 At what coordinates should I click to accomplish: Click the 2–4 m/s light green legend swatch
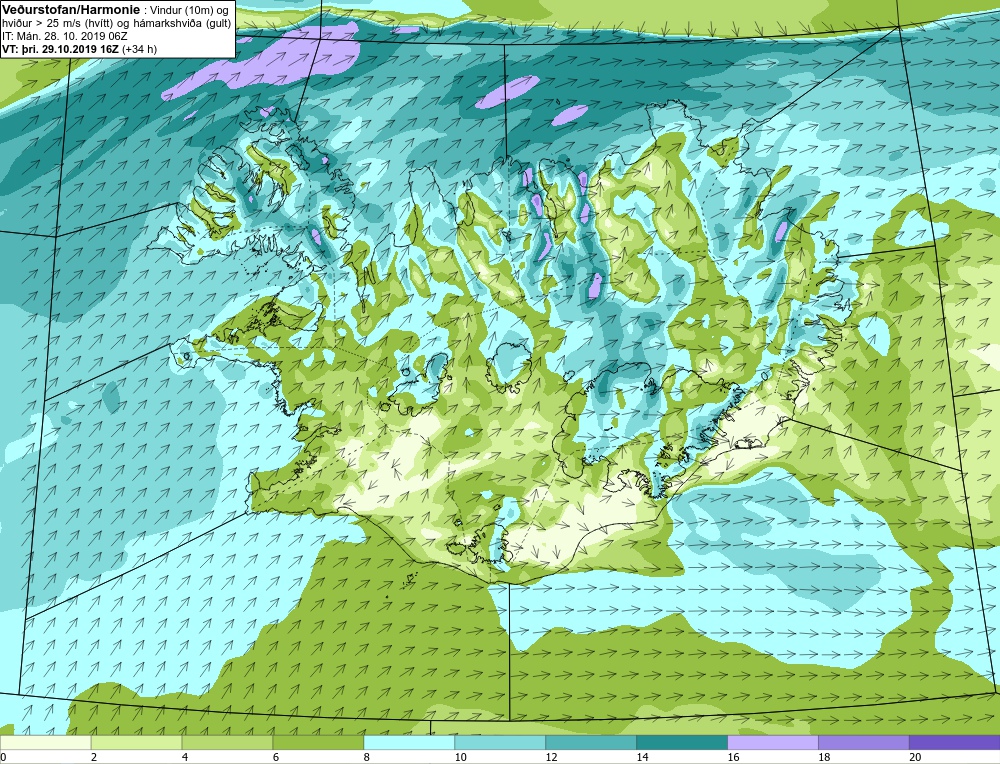pyautogui.click(x=136, y=742)
